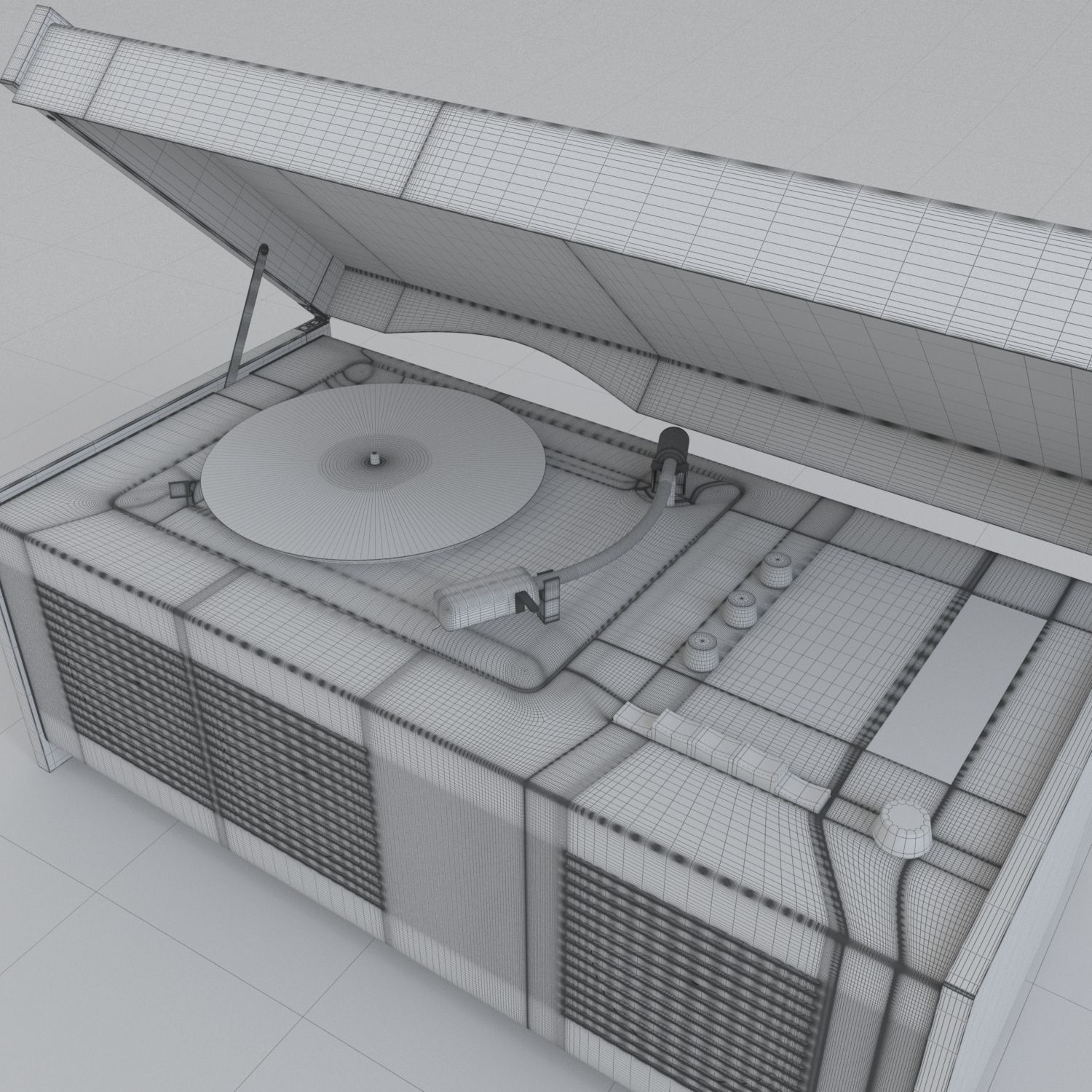Click the center spindle of the platter
Image resolution: width=1092 pixels, height=1092 pixels.
[373, 459]
